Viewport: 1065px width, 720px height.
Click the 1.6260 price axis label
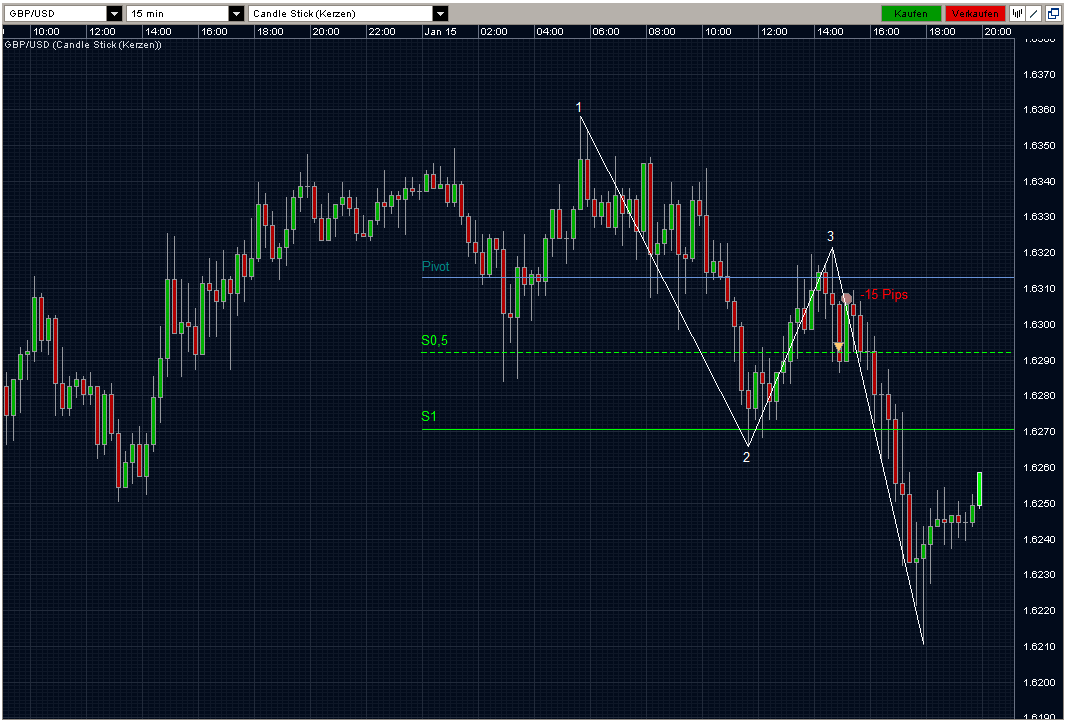pos(1039,468)
